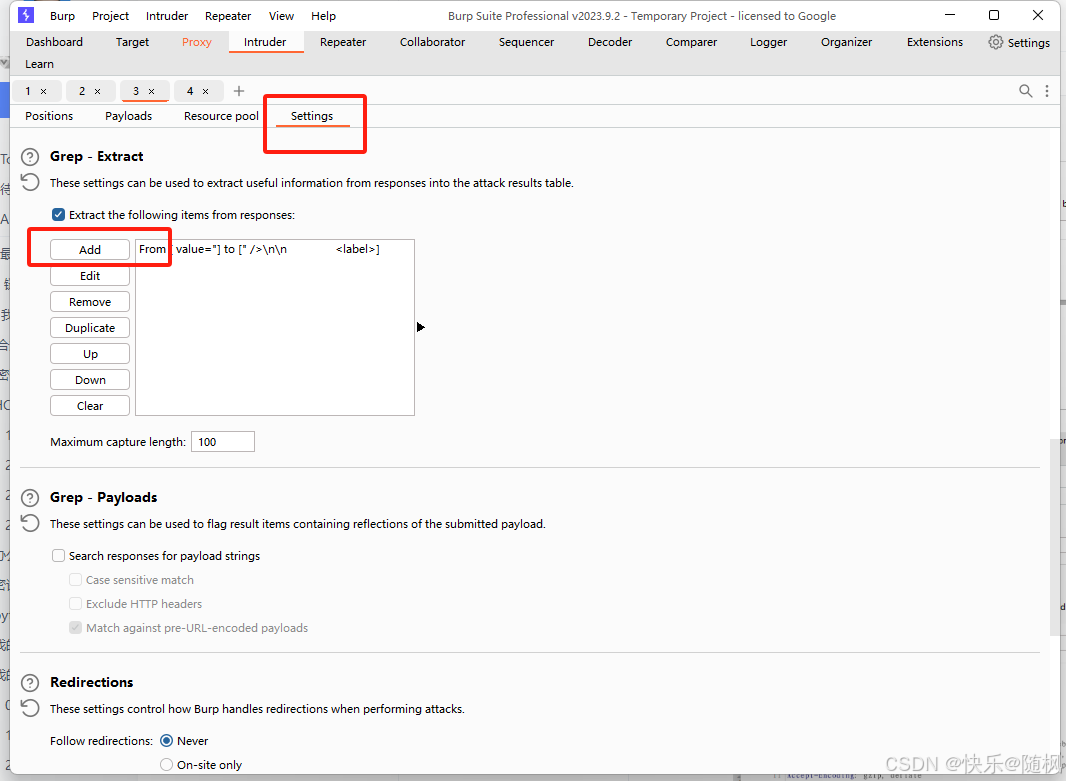Open the Repeater menu in menu bar
Viewport: 1066px width, 781px height.
[228, 16]
